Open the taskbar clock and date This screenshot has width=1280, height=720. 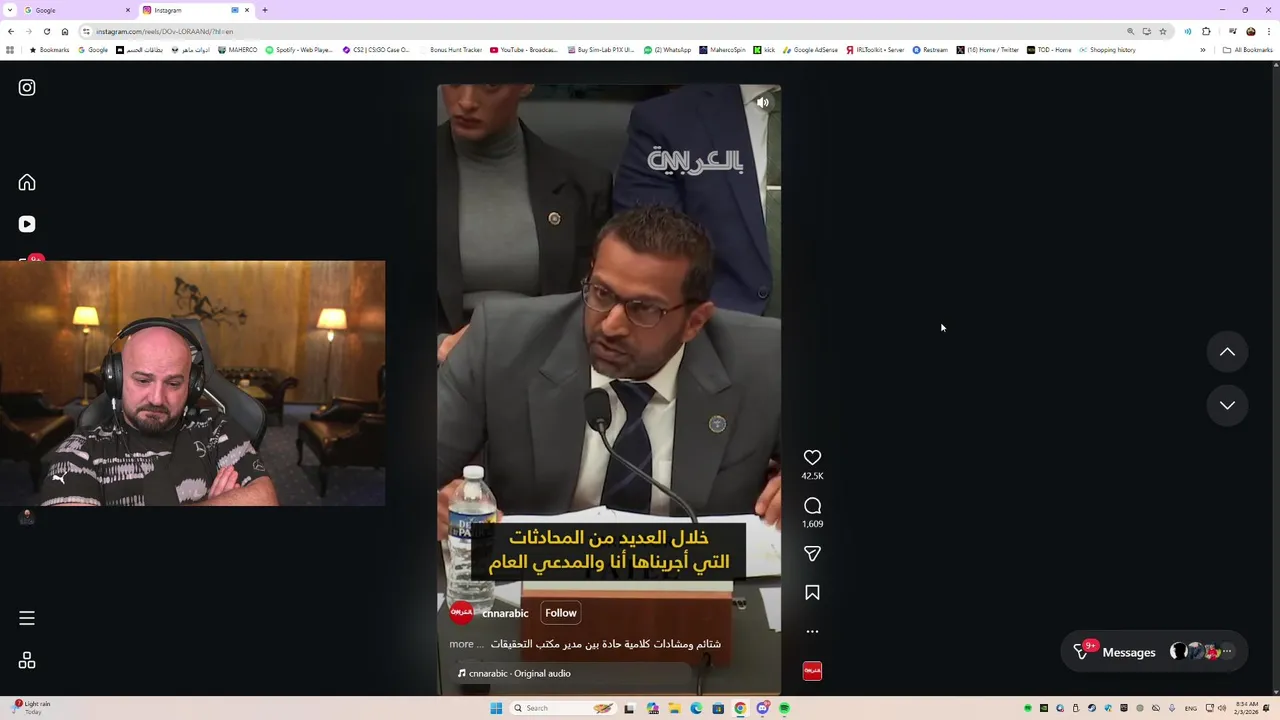click(1246, 708)
